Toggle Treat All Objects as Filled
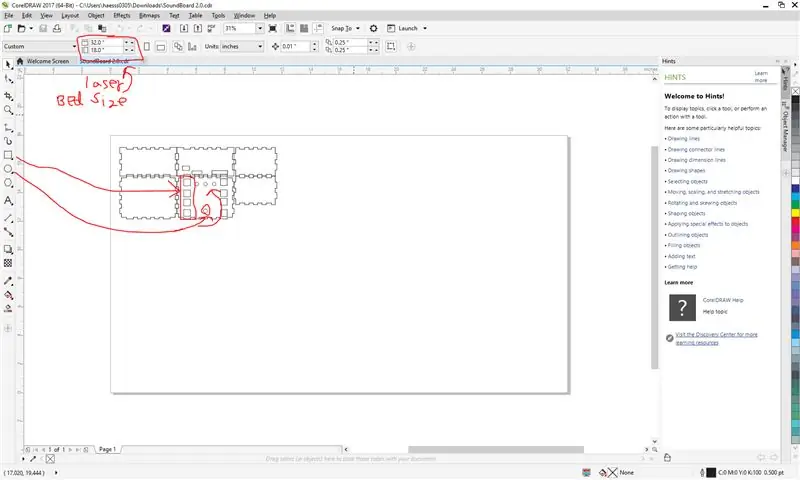The image size is (800, 480). [x=391, y=46]
